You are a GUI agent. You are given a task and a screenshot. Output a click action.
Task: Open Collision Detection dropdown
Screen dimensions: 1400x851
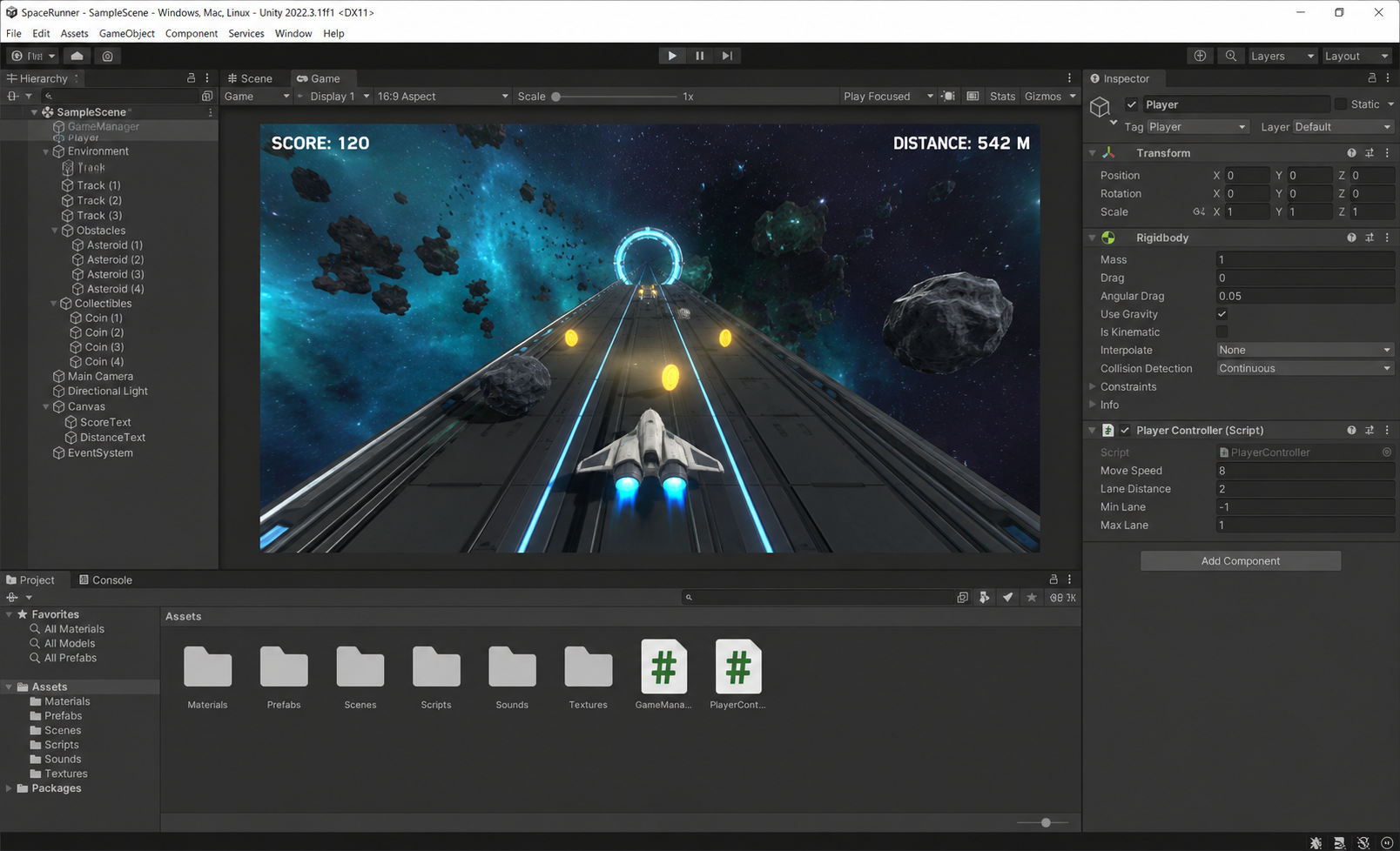1305,369
